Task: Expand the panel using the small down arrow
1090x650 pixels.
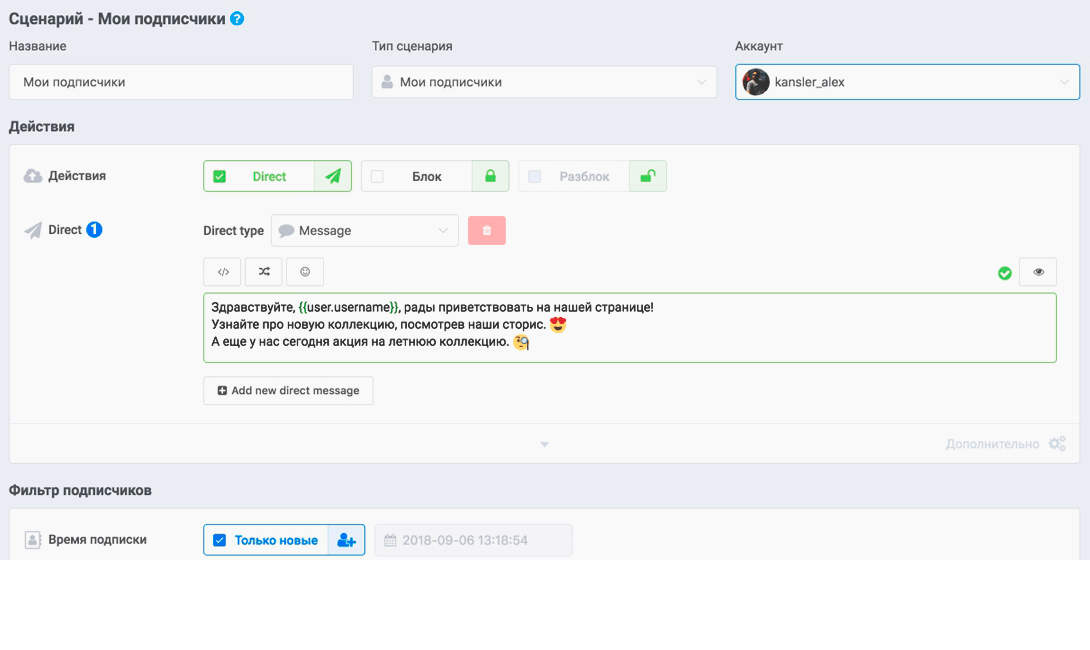Action: (544, 444)
